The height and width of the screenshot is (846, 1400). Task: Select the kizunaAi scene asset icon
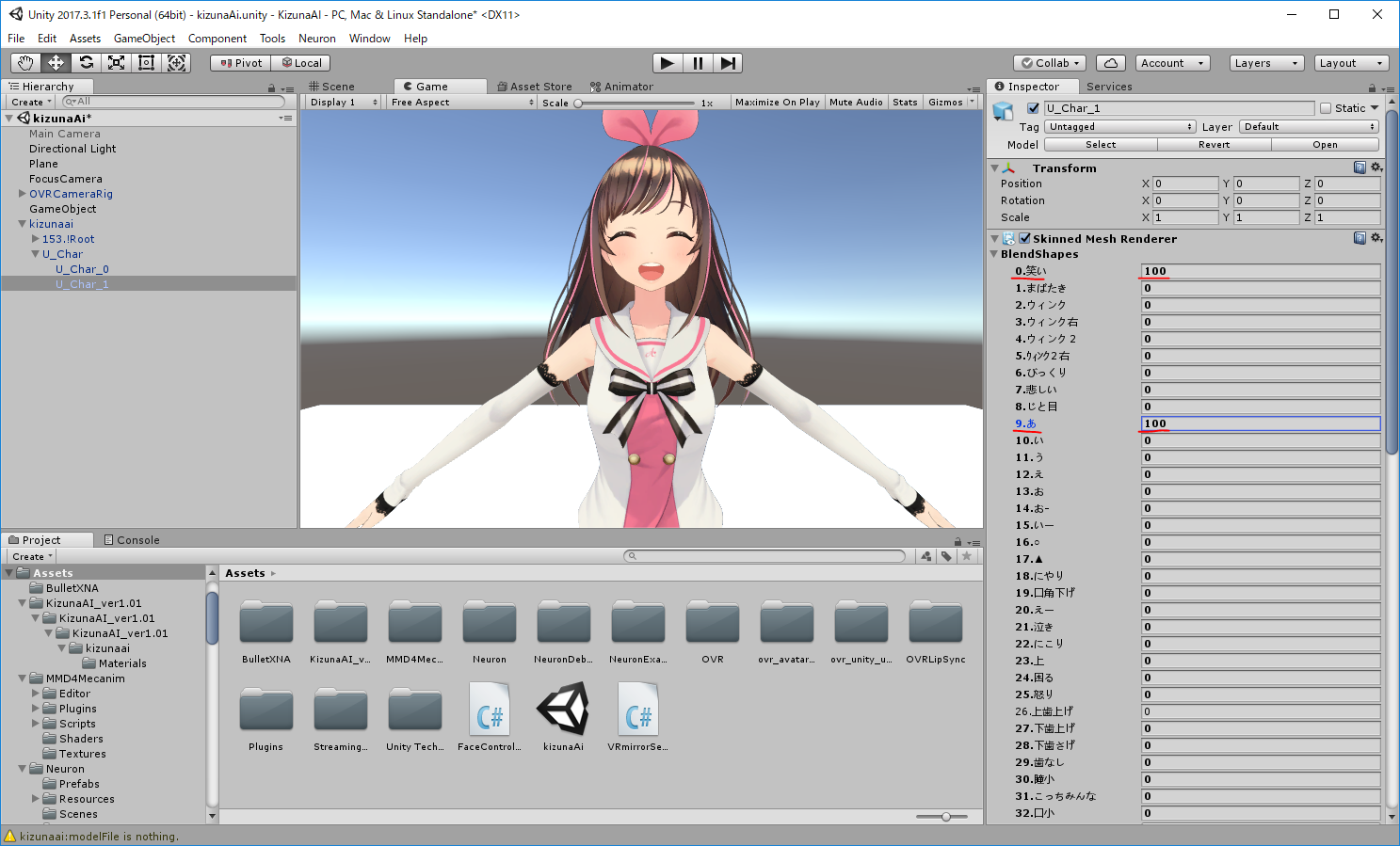[563, 709]
